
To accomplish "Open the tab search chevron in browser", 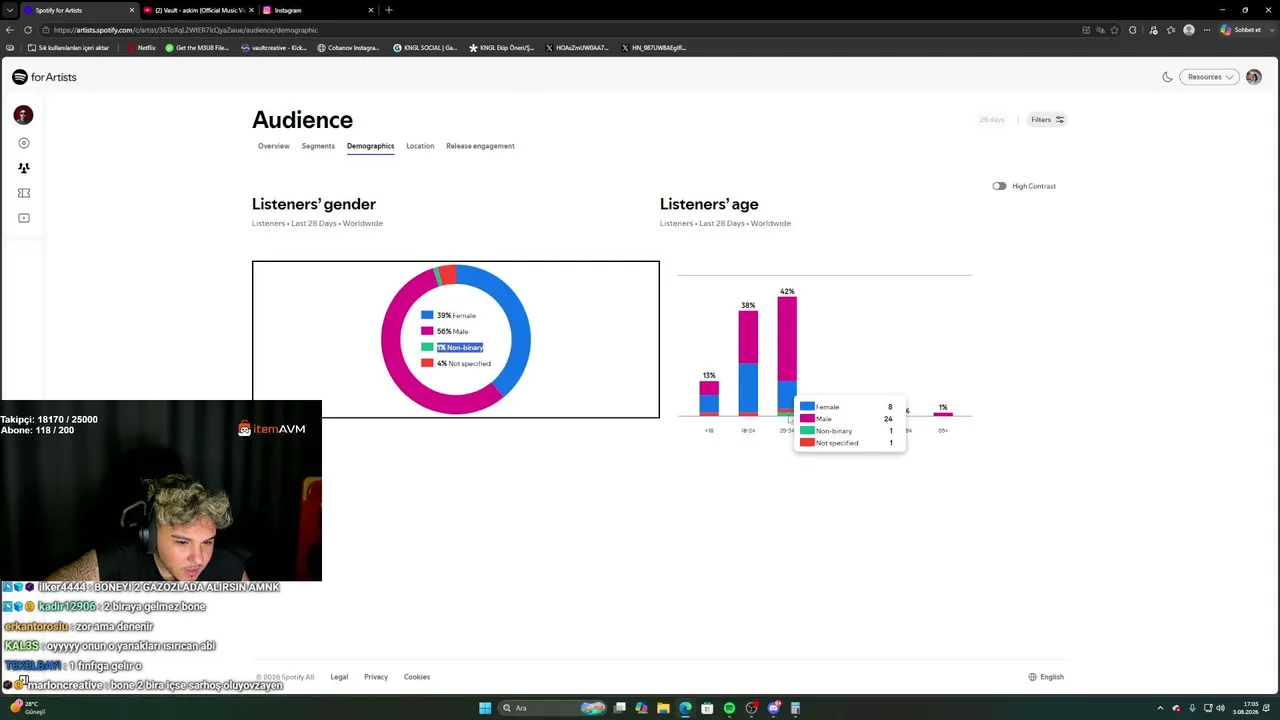I will point(9,10).
